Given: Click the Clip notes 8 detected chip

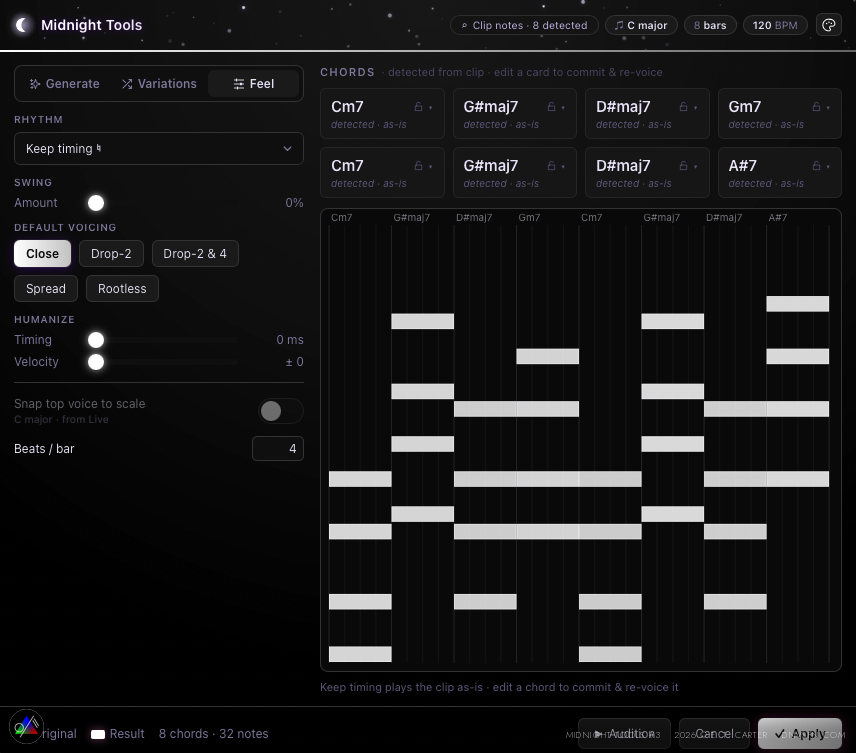Looking at the screenshot, I should tap(524, 25).
